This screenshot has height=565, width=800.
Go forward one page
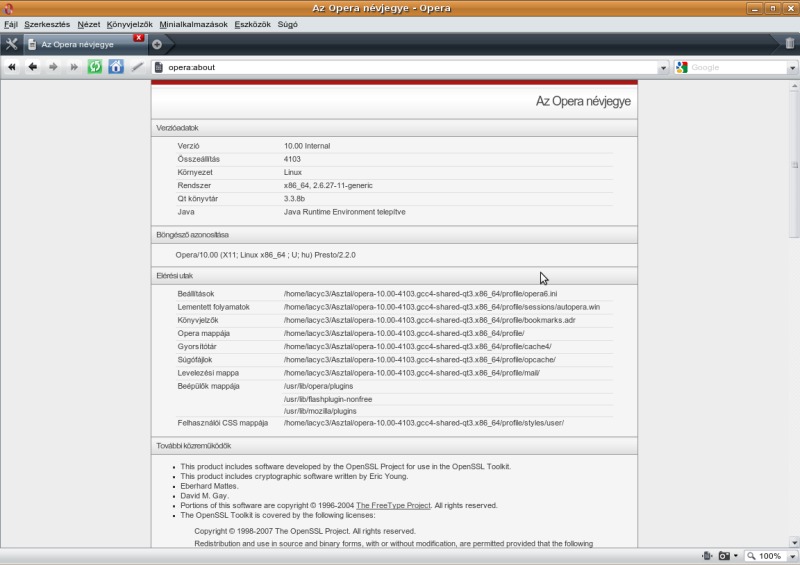(x=53, y=67)
